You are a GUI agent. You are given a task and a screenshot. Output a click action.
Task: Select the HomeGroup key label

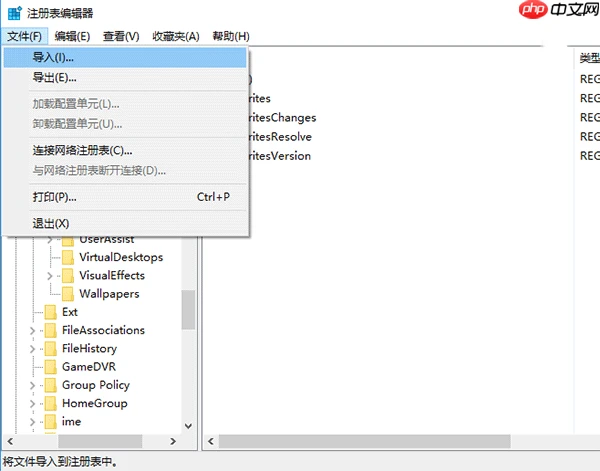(95, 403)
